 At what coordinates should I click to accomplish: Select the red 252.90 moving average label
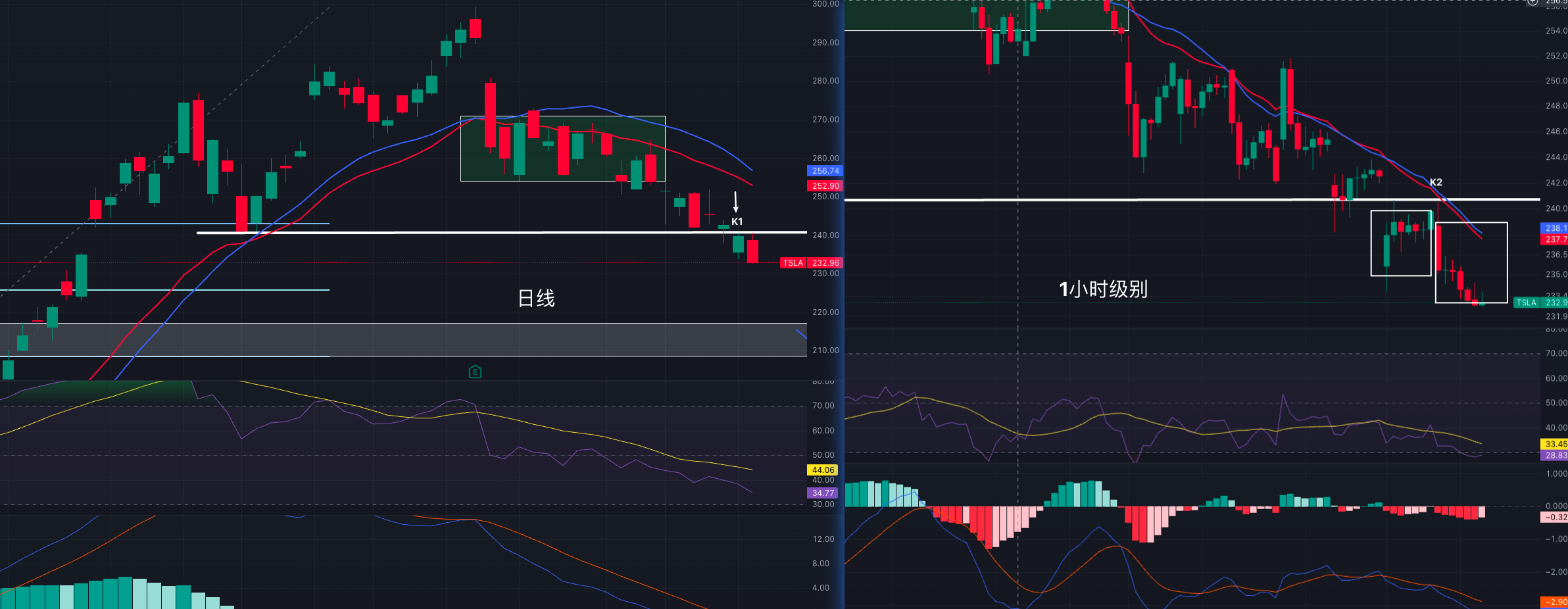click(825, 186)
